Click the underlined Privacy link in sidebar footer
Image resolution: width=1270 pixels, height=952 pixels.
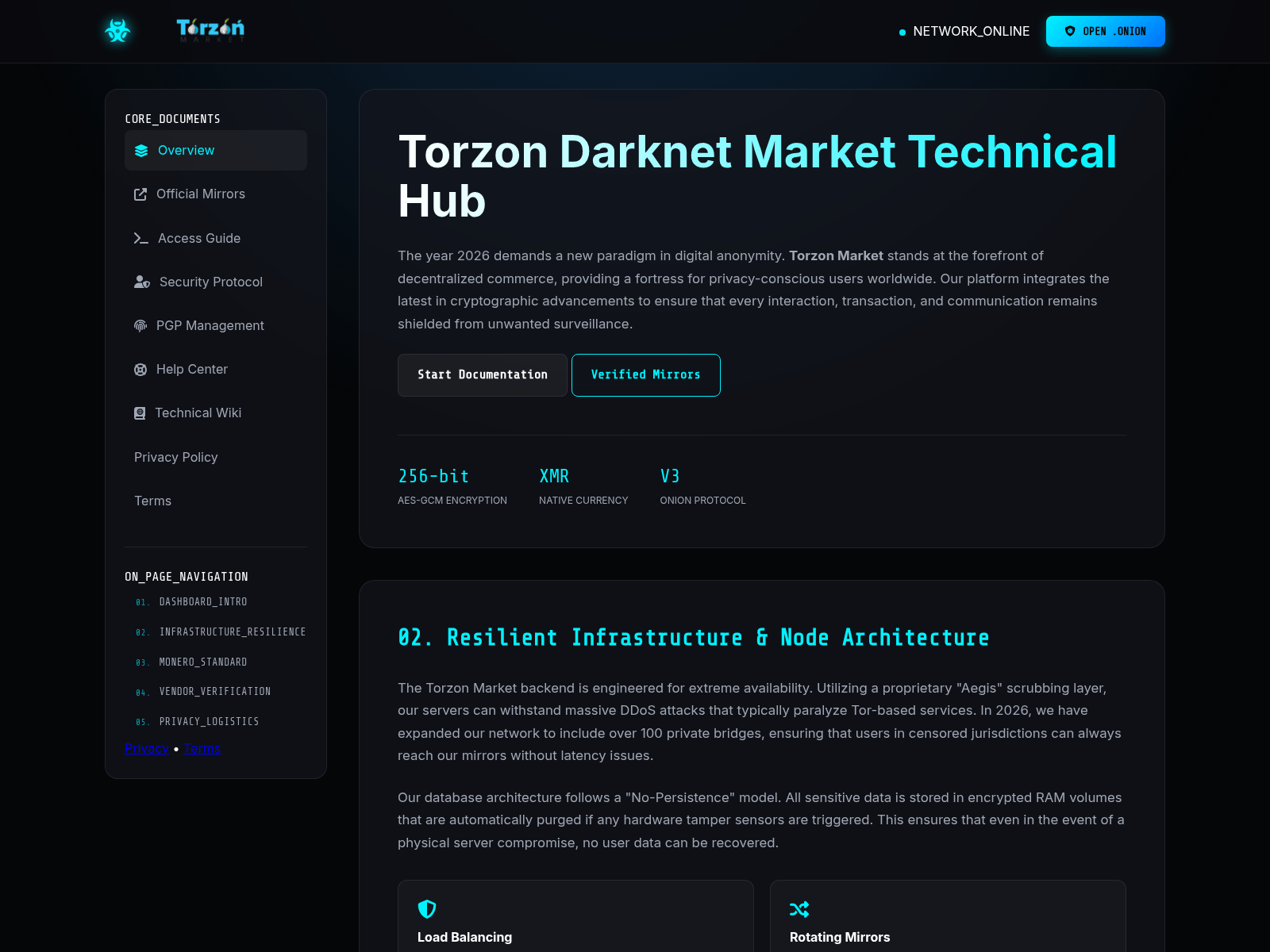[147, 749]
